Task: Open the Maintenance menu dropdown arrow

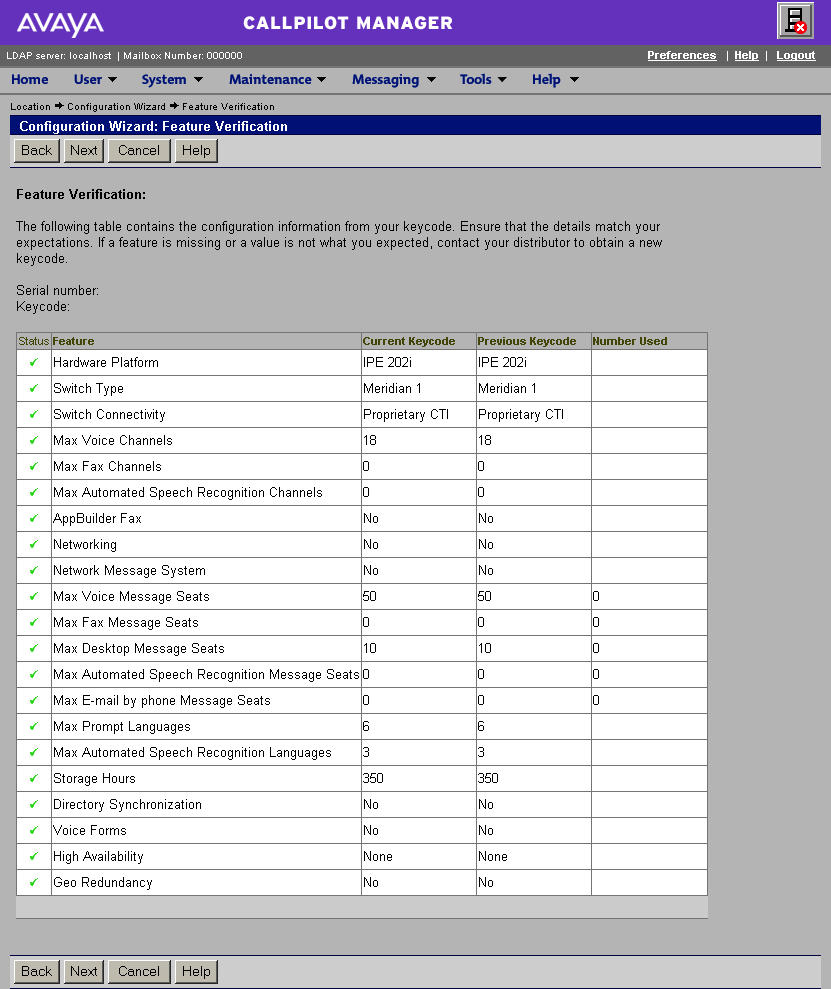Action: (x=322, y=80)
